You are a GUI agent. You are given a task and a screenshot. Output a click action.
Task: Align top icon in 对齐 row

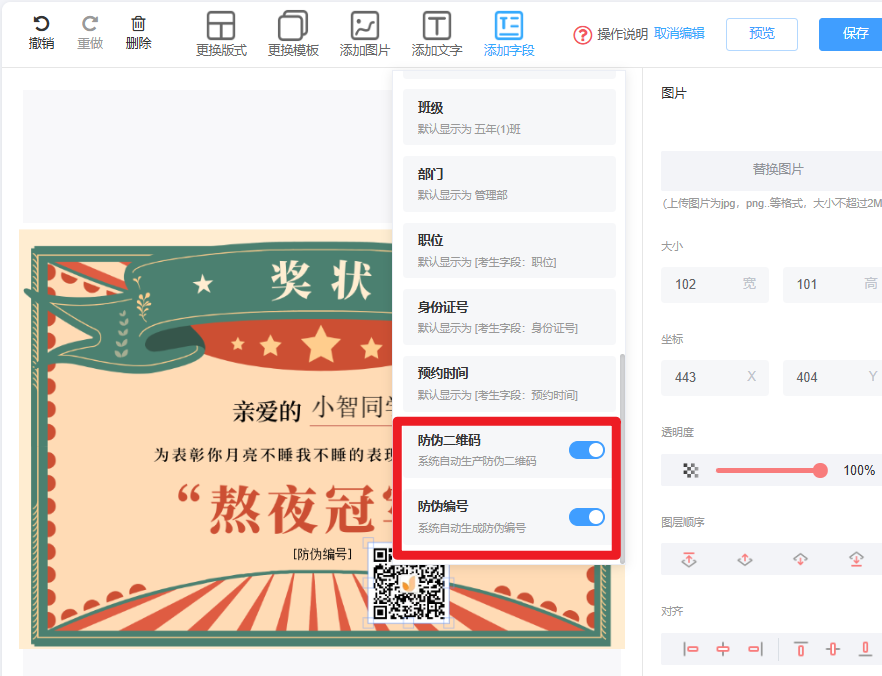click(800, 650)
